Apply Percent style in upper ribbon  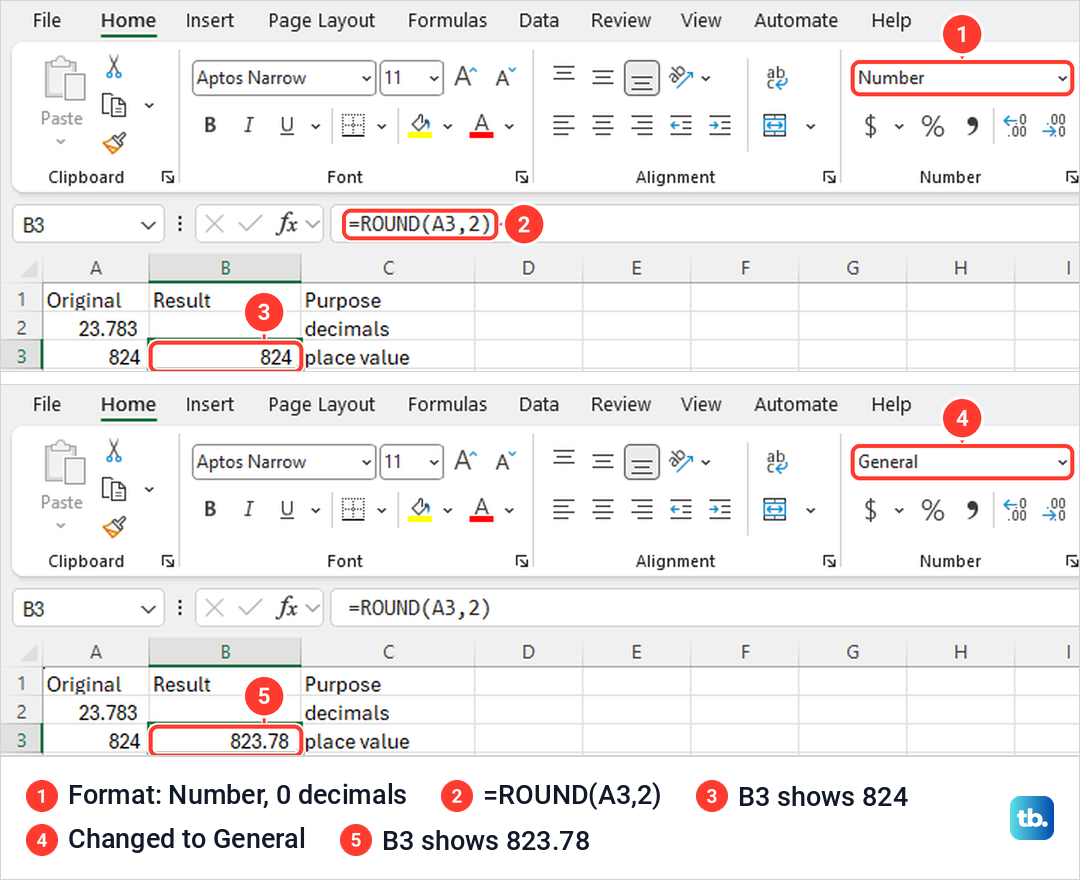coord(933,126)
